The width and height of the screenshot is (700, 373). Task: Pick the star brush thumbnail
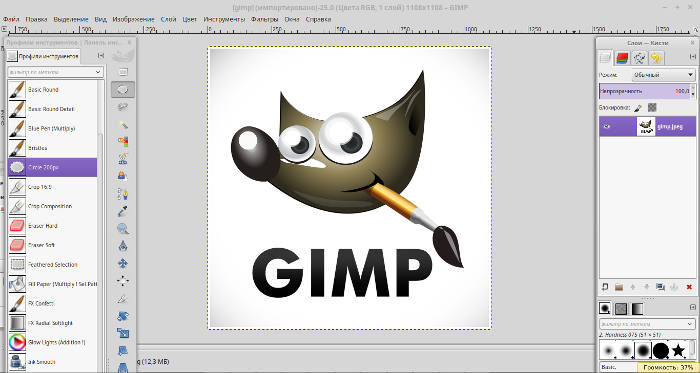tap(678, 350)
